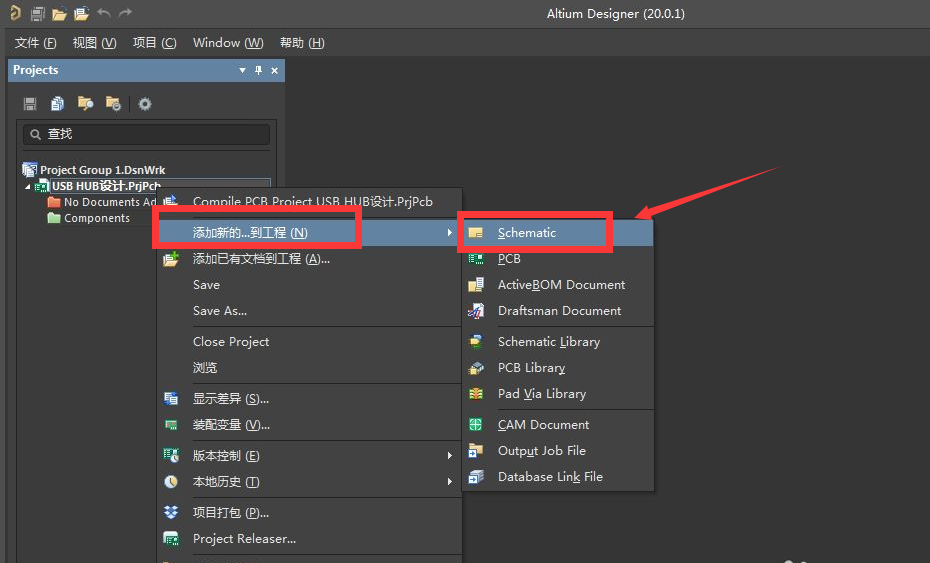
Task: Click the Pad Via Library icon
Action: click(476, 394)
